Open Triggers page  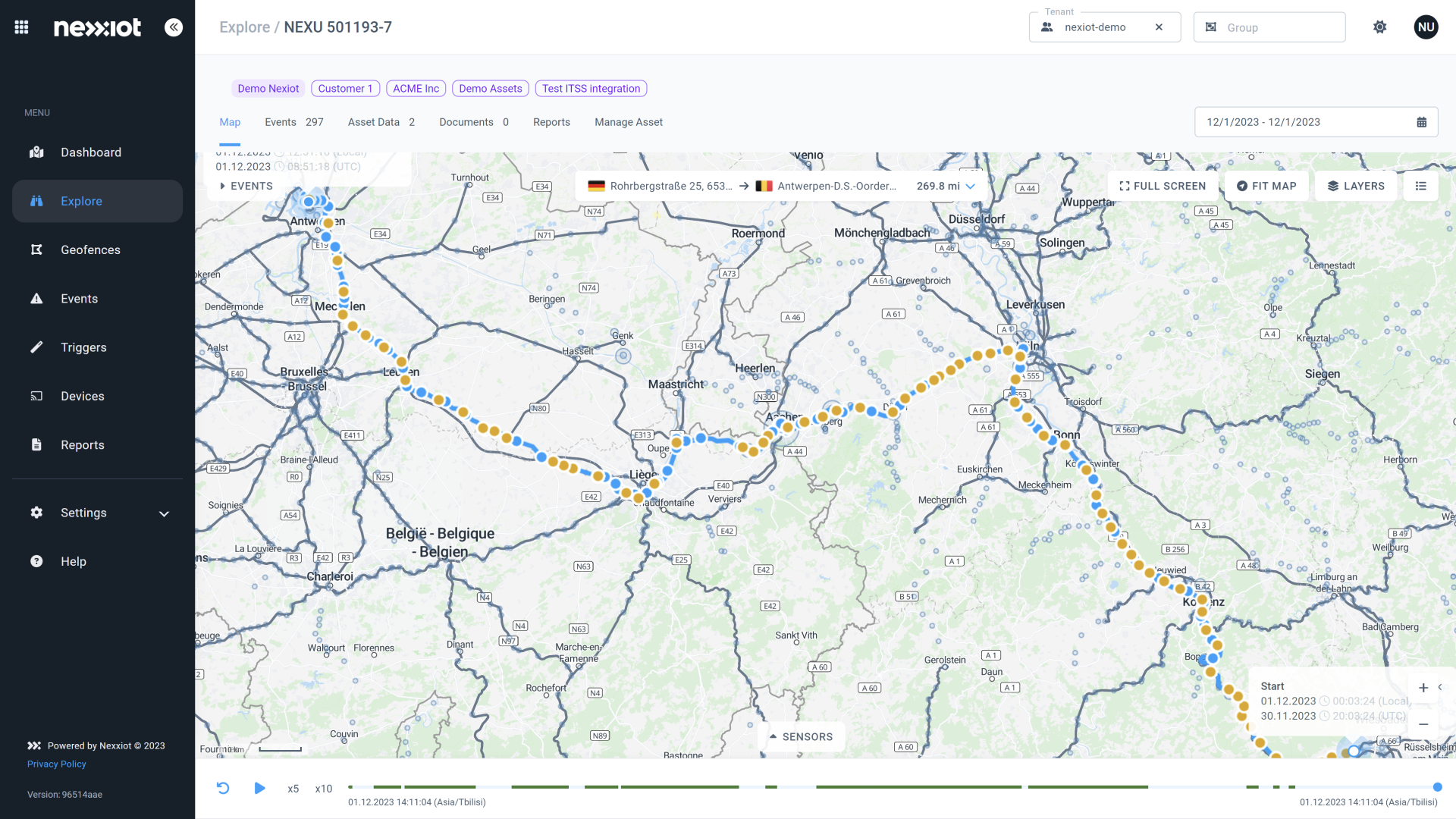97,347
